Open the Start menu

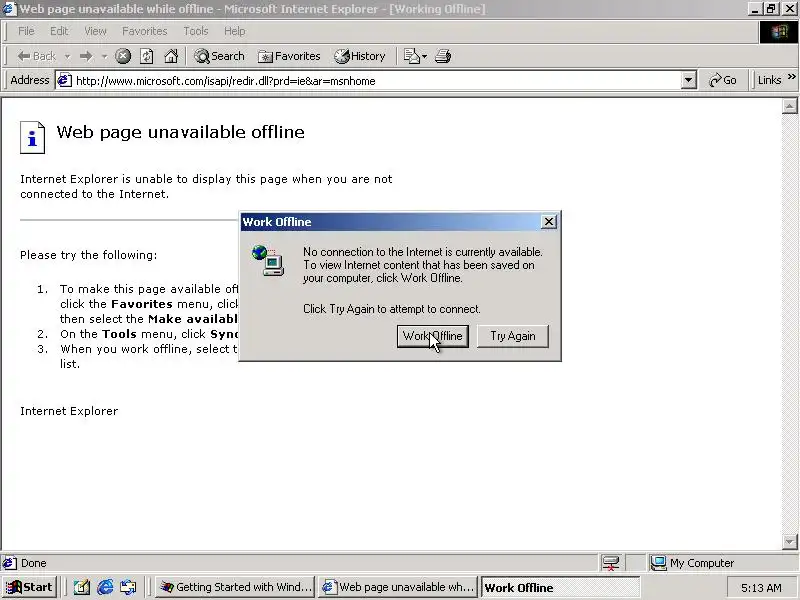pyautogui.click(x=29, y=587)
